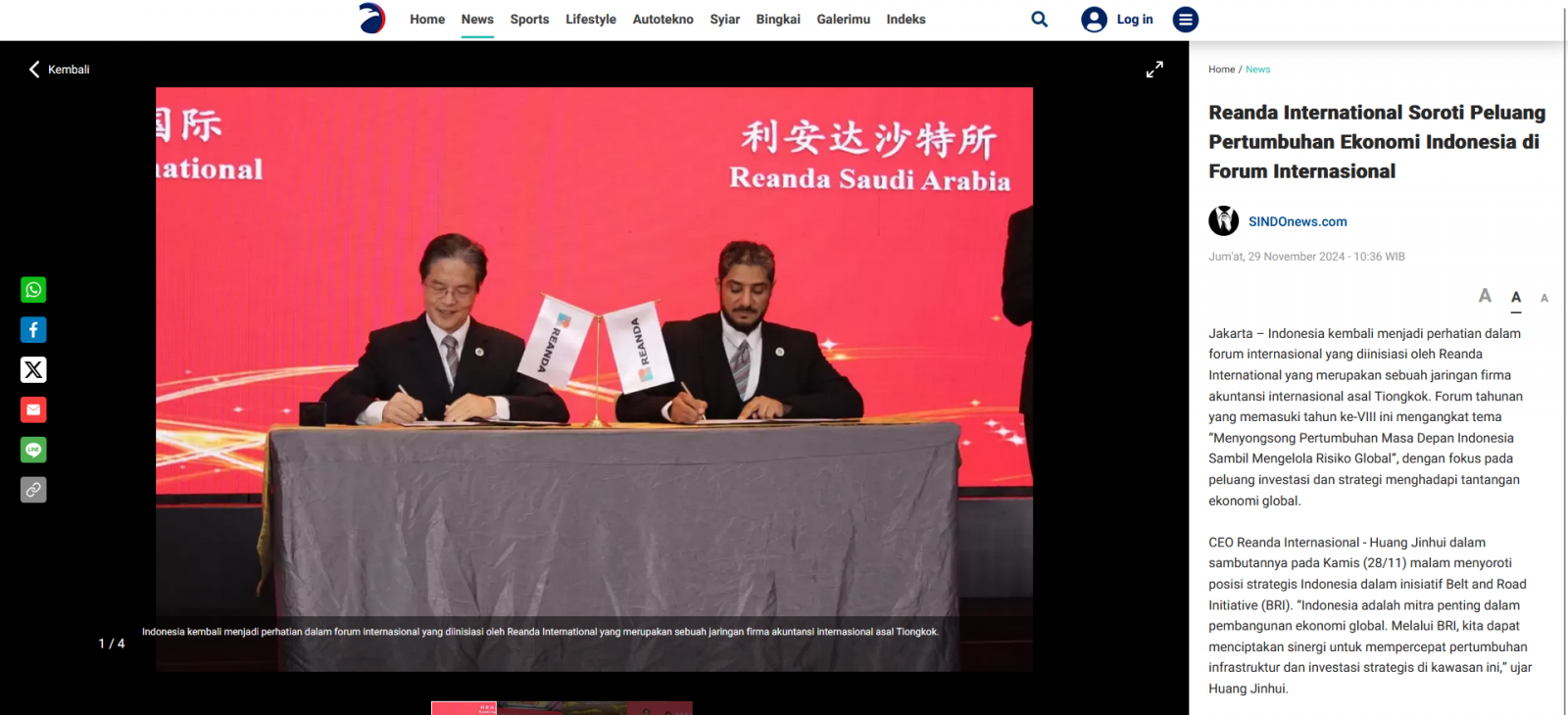Viewport: 1568px width, 715px height.
Task: Open the SINDOnews.com author link
Action: tap(1298, 221)
